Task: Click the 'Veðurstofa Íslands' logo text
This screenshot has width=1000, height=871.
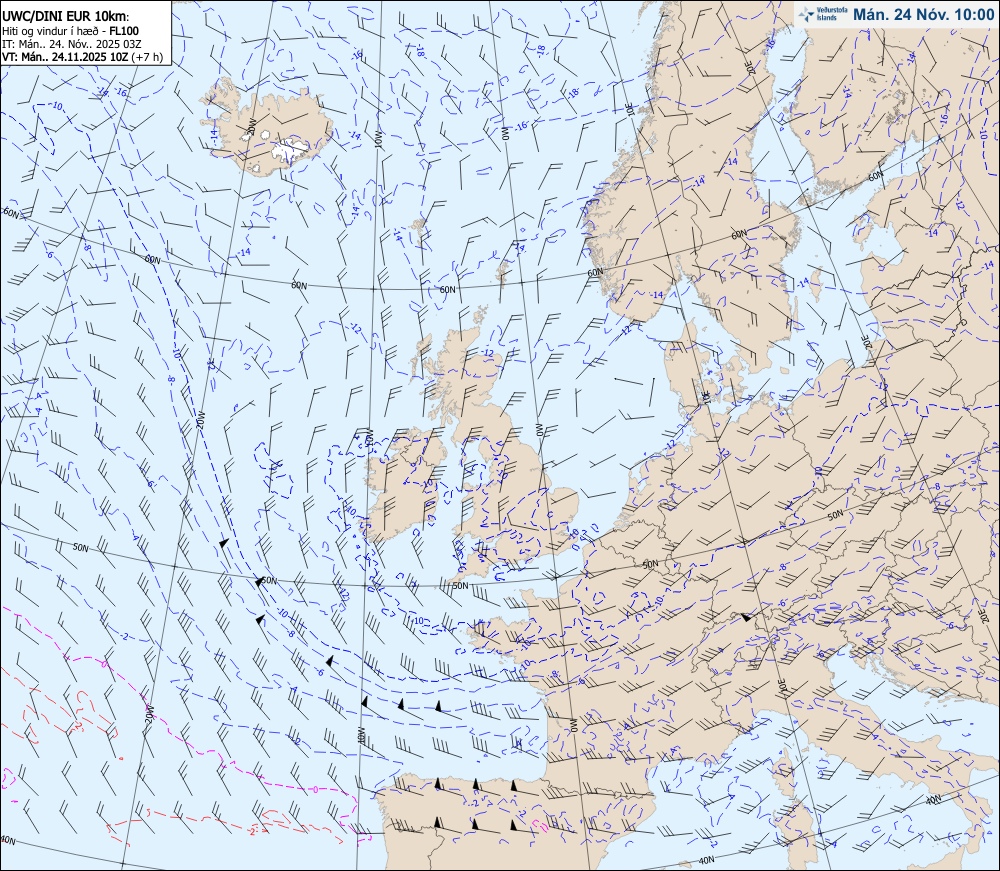Action: pos(832,14)
